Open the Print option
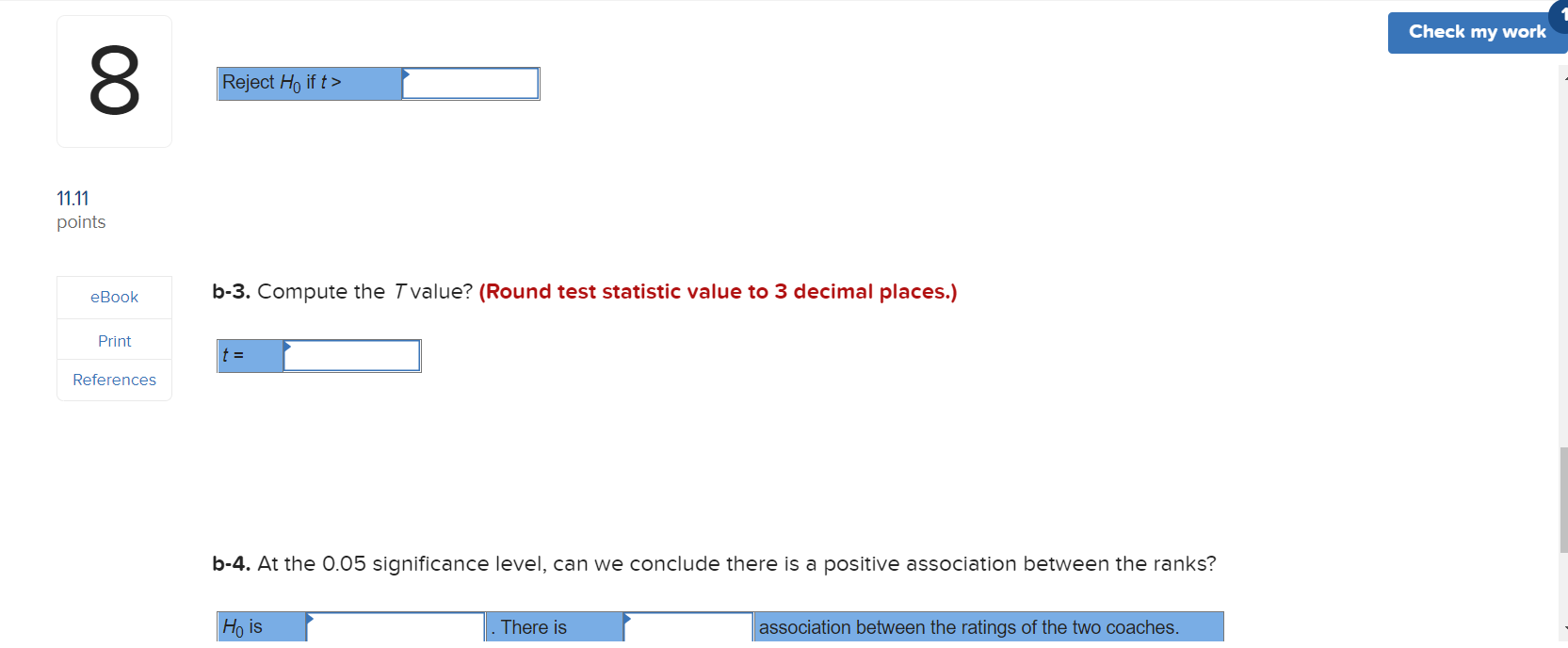 point(113,340)
